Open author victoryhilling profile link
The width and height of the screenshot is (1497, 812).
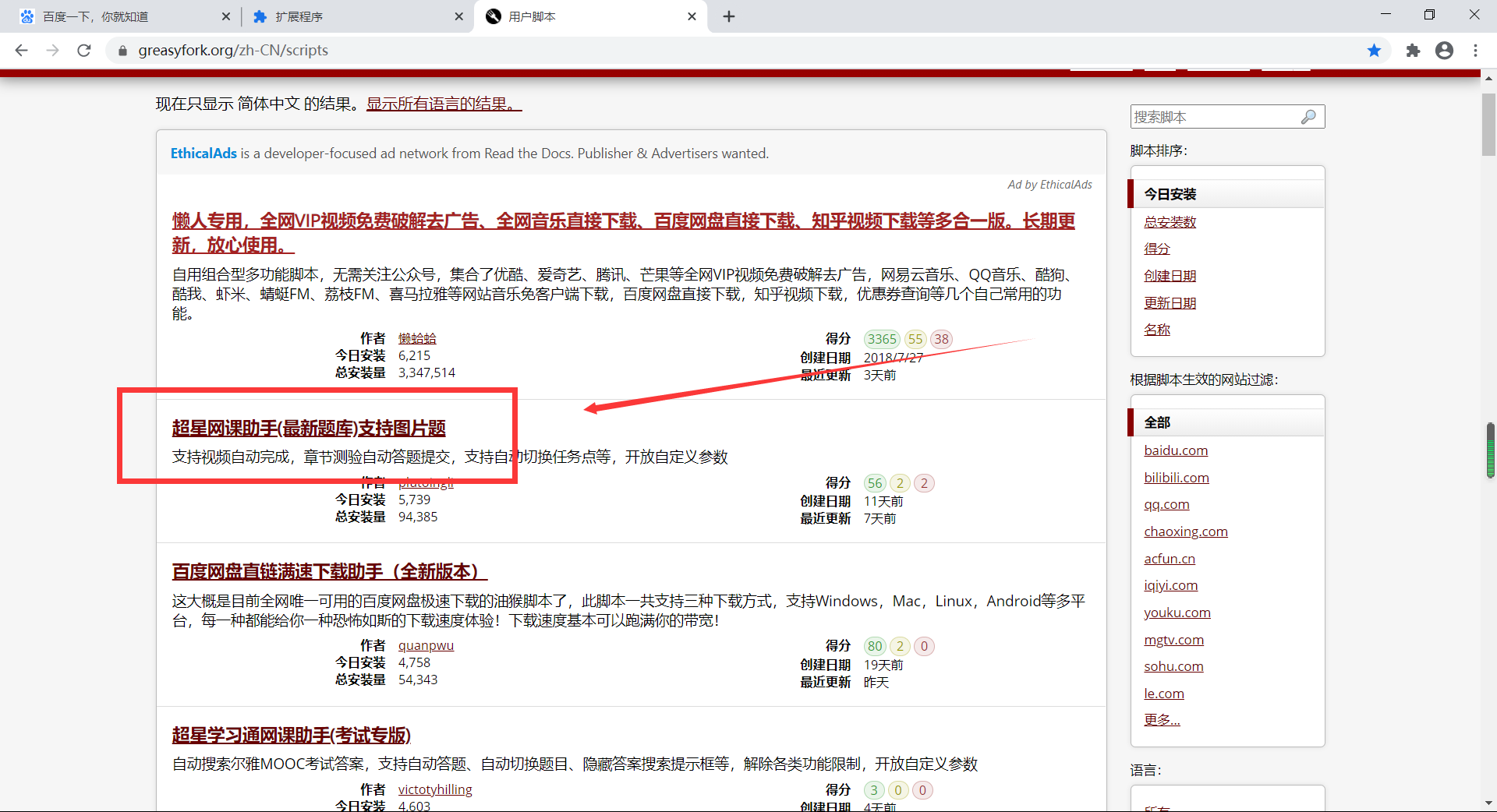[x=435, y=789]
